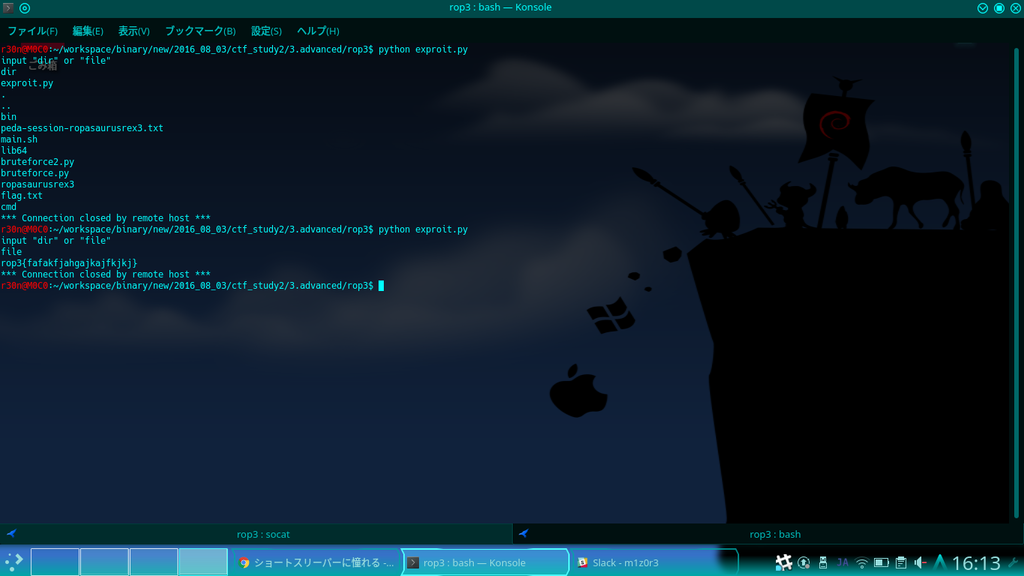The height and width of the screenshot is (576, 1024).
Task: Open the 編集(E) menu
Action: (88, 31)
